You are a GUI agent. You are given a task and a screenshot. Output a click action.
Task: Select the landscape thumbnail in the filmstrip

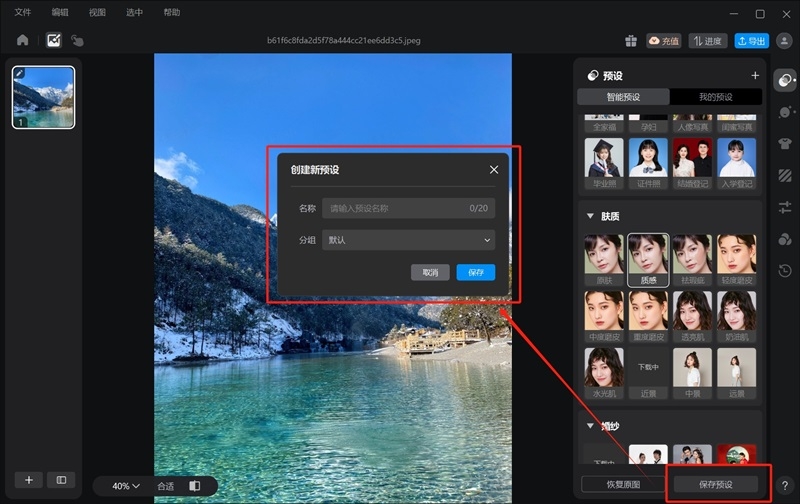click(43, 97)
